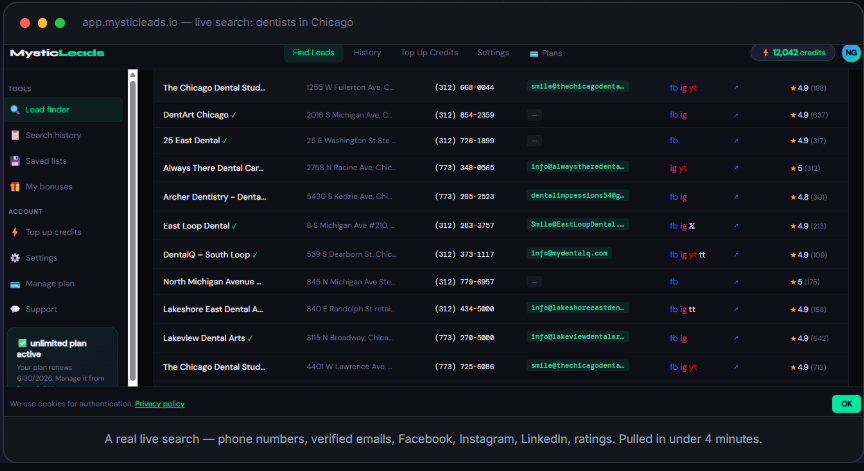The width and height of the screenshot is (864, 471).
Task: Open the Top Up Credits tab
Action: pos(429,52)
